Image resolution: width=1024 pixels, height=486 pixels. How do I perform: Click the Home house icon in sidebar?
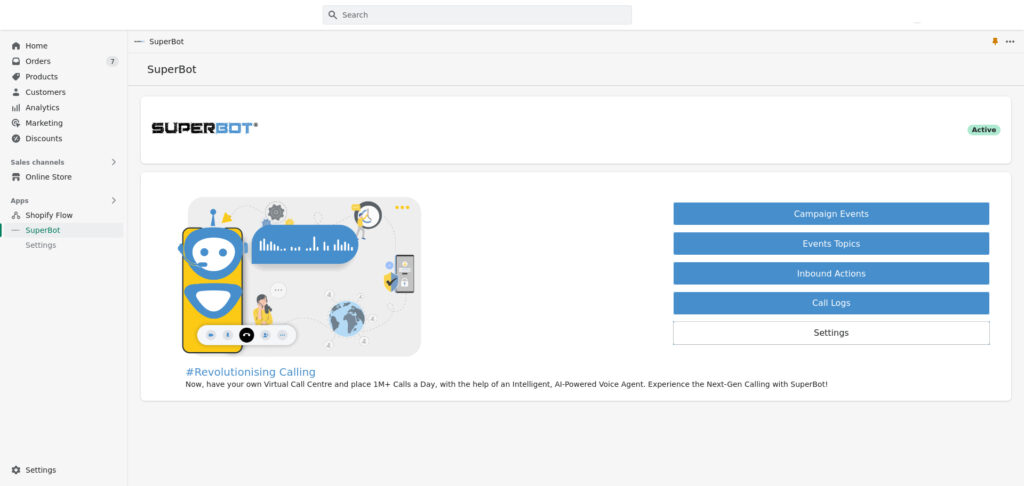16,46
